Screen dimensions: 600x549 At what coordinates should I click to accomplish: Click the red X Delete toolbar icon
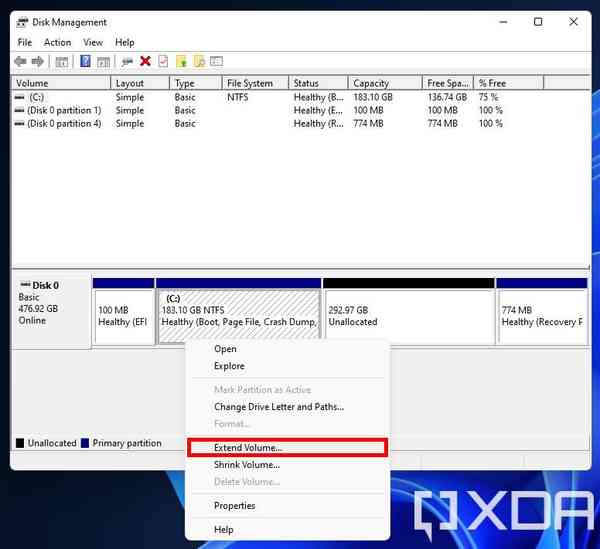tap(145, 61)
